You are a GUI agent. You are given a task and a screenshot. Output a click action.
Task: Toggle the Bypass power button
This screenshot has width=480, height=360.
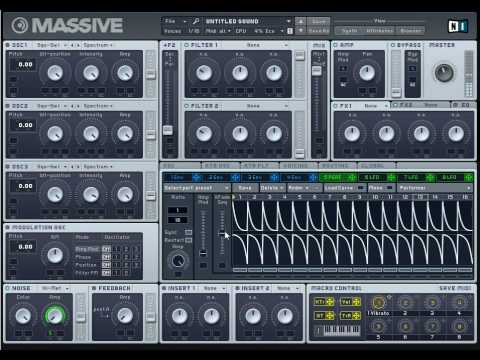tap(393, 45)
